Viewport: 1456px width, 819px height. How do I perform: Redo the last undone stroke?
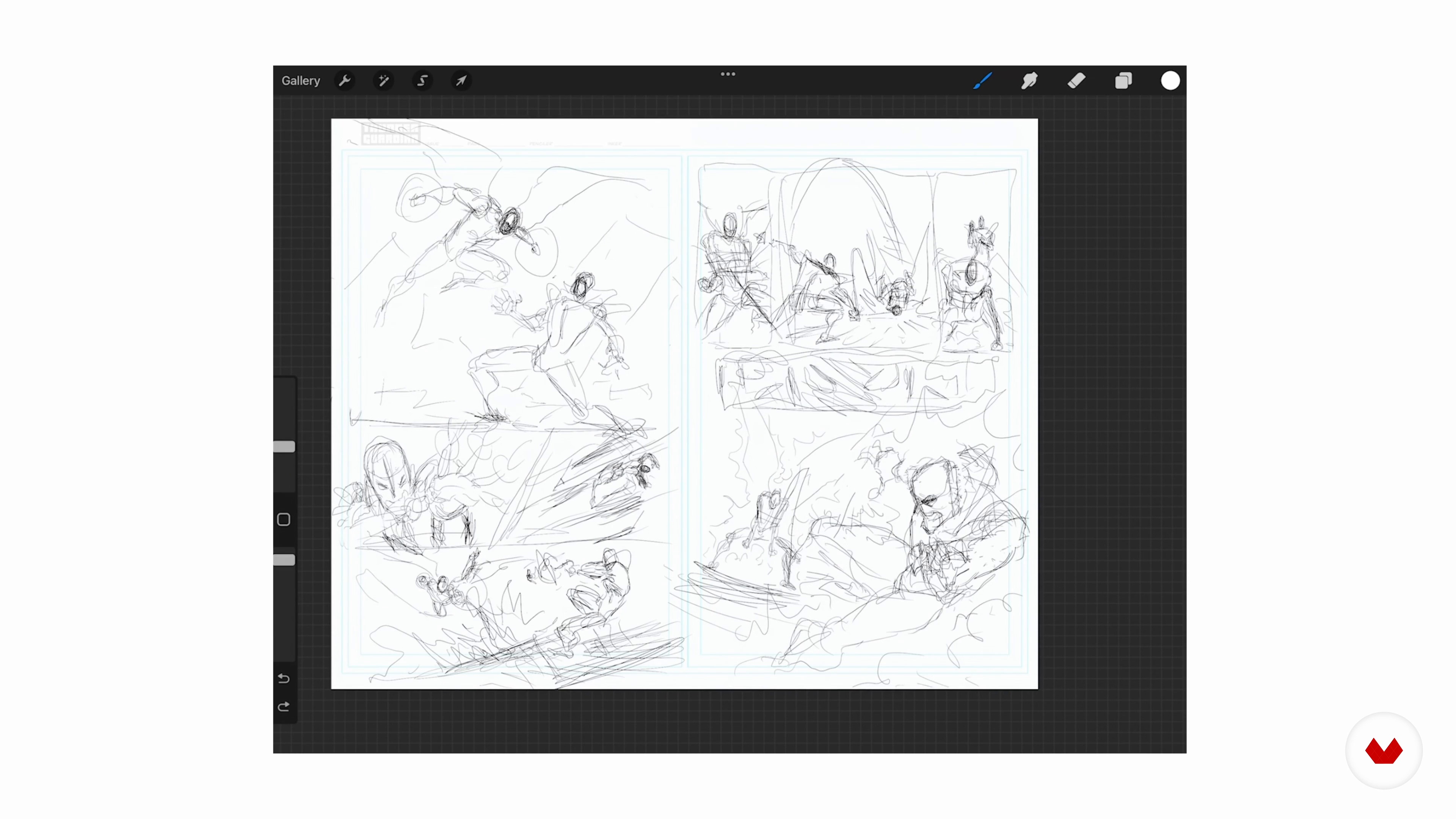(x=284, y=706)
